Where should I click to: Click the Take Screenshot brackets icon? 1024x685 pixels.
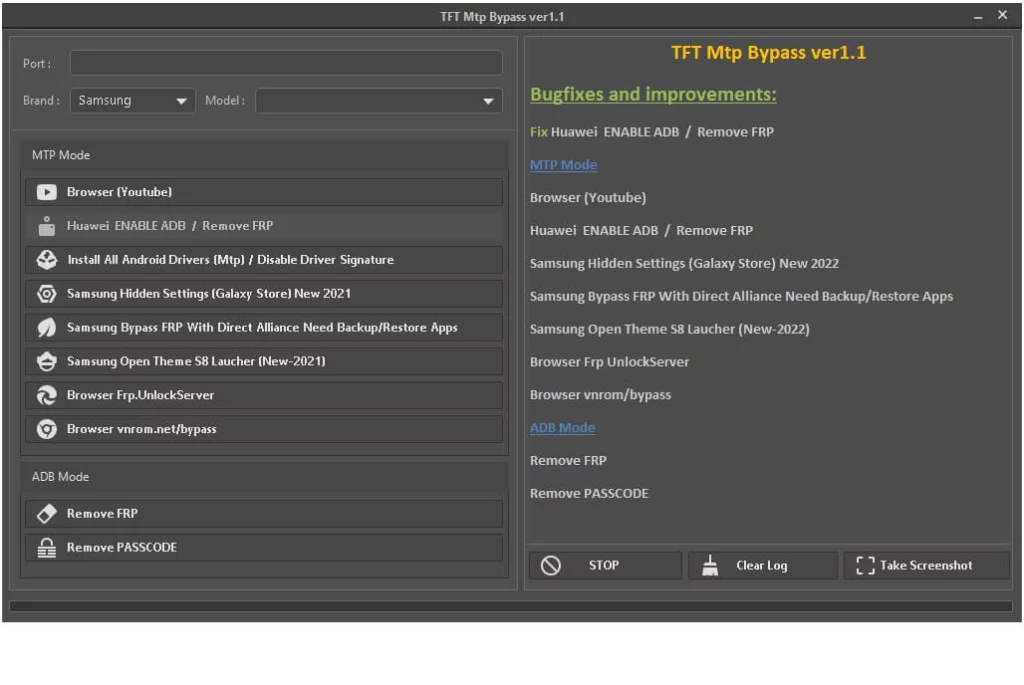click(868, 565)
